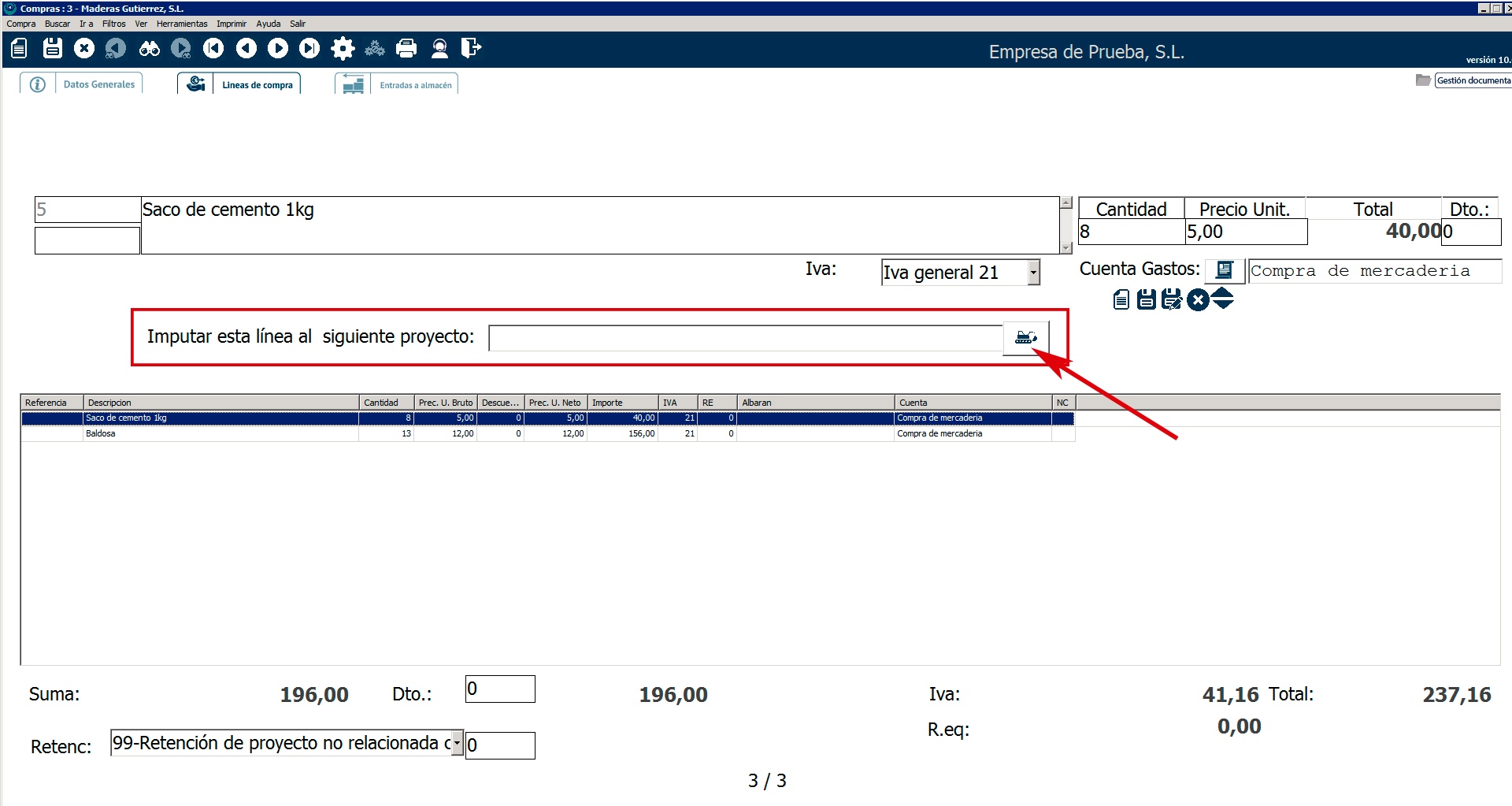Open project picker beside the project field
Viewport: 1512px width, 806px height.
point(1025,338)
